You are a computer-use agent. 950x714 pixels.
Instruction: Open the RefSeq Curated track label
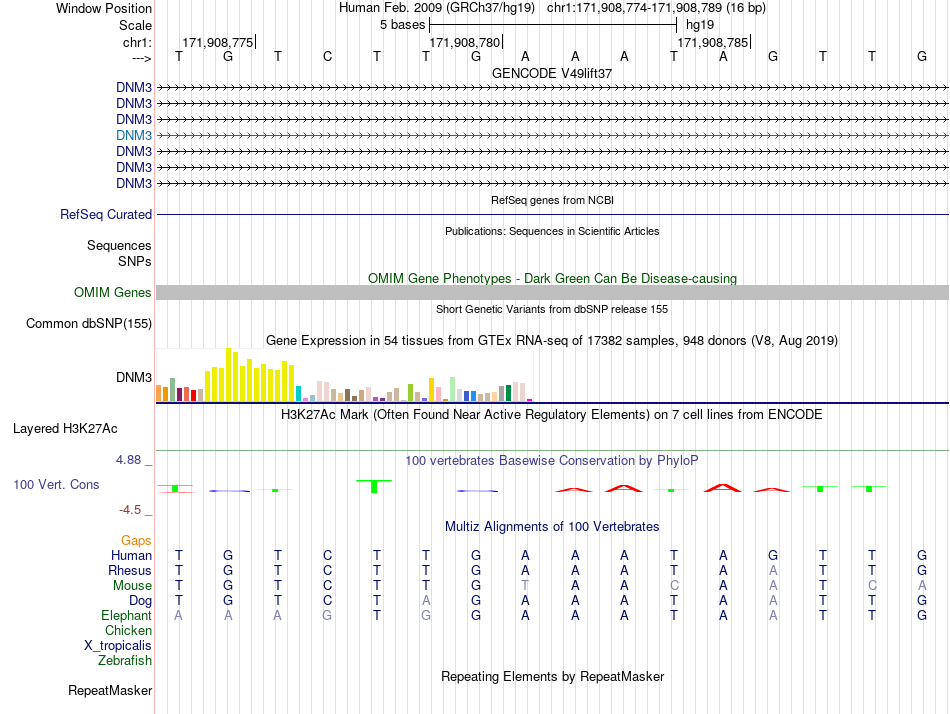(106, 215)
